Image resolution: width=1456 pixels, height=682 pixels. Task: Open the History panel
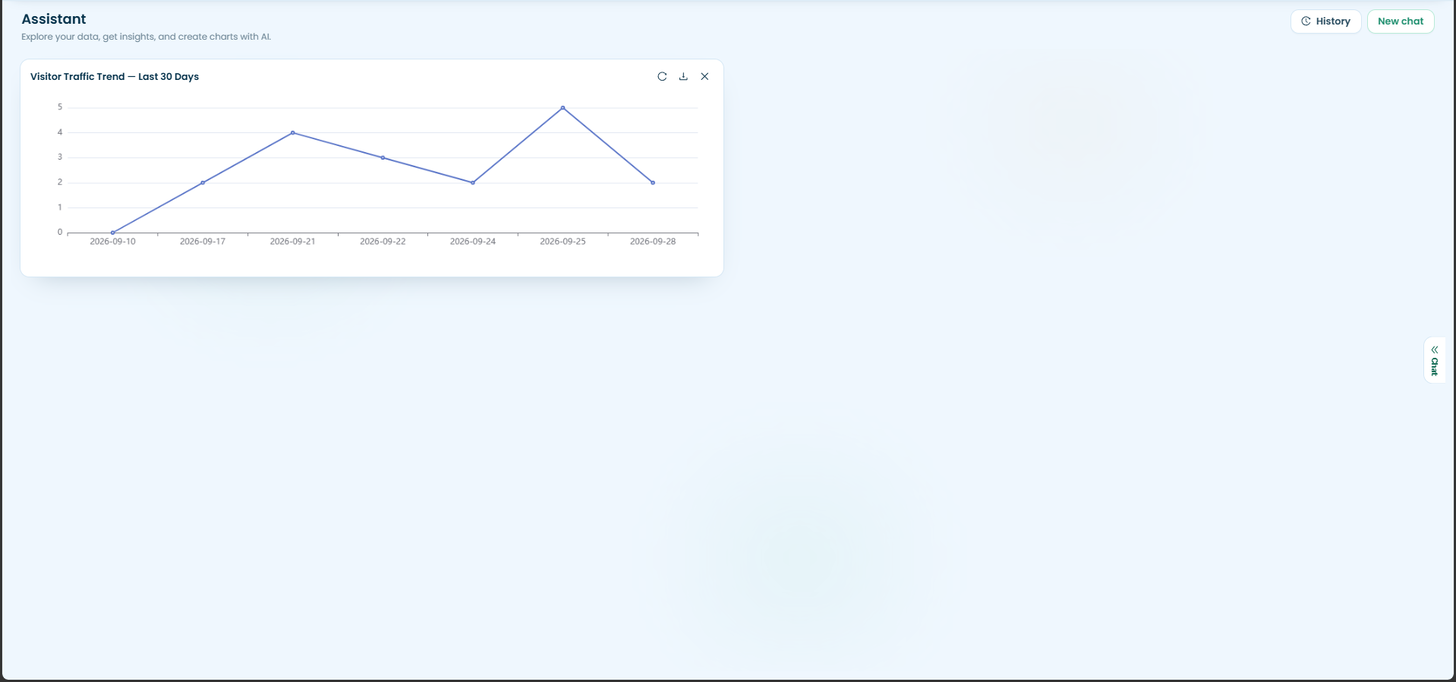(1326, 21)
